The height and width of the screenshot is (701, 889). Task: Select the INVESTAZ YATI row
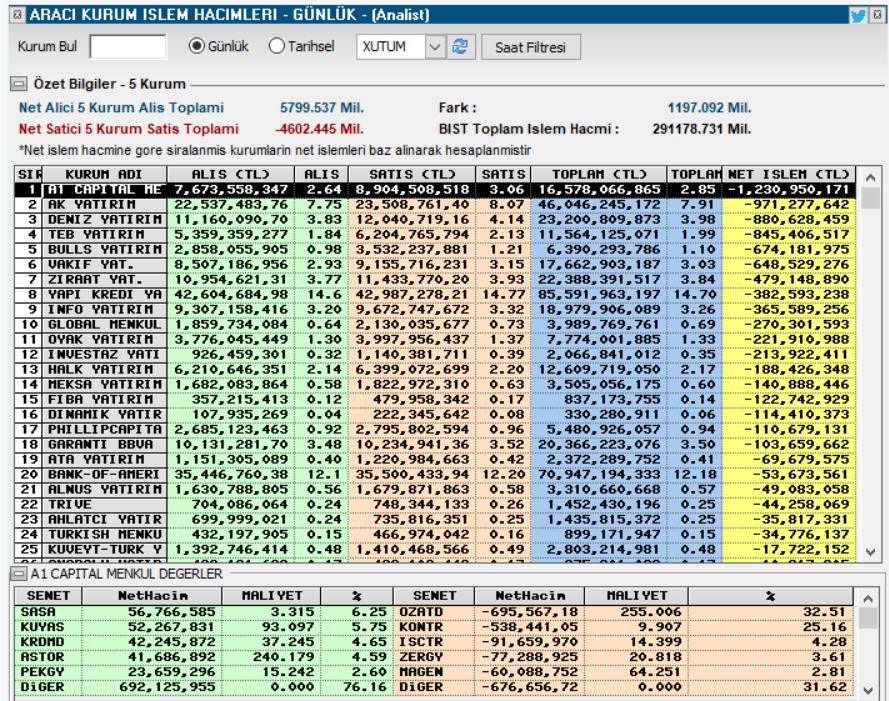point(435,354)
